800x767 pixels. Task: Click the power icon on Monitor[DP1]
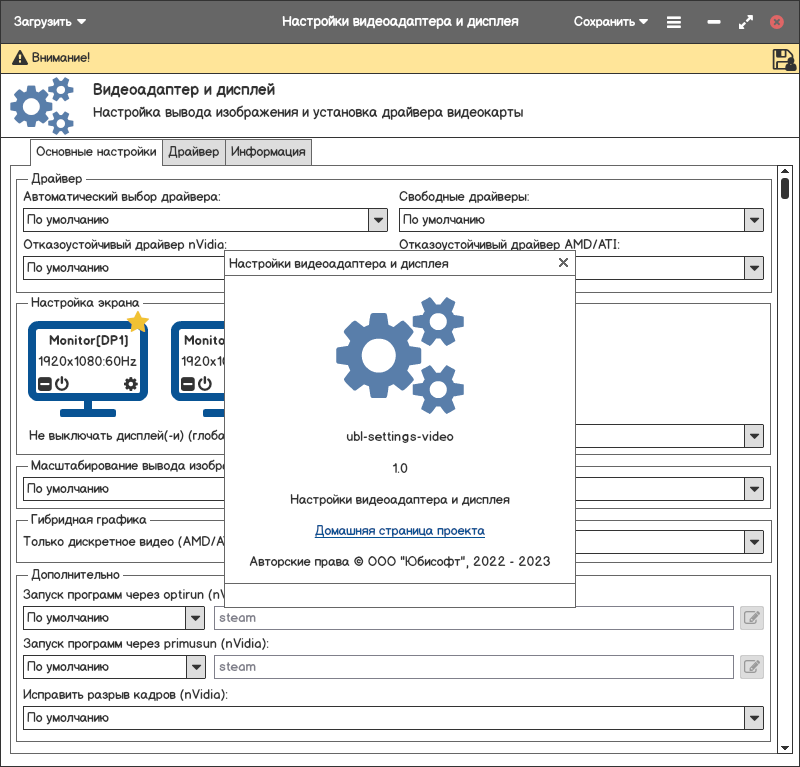[x=61, y=384]
